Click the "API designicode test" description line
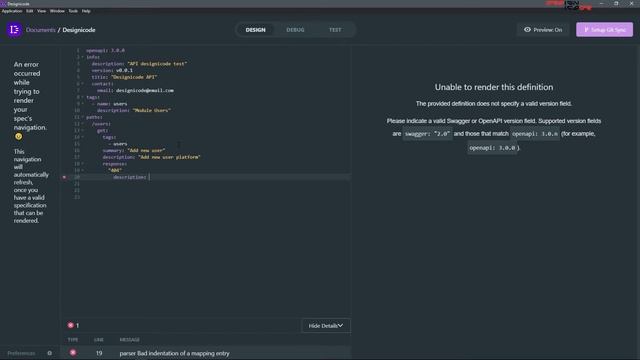 (x=139, y=64)
